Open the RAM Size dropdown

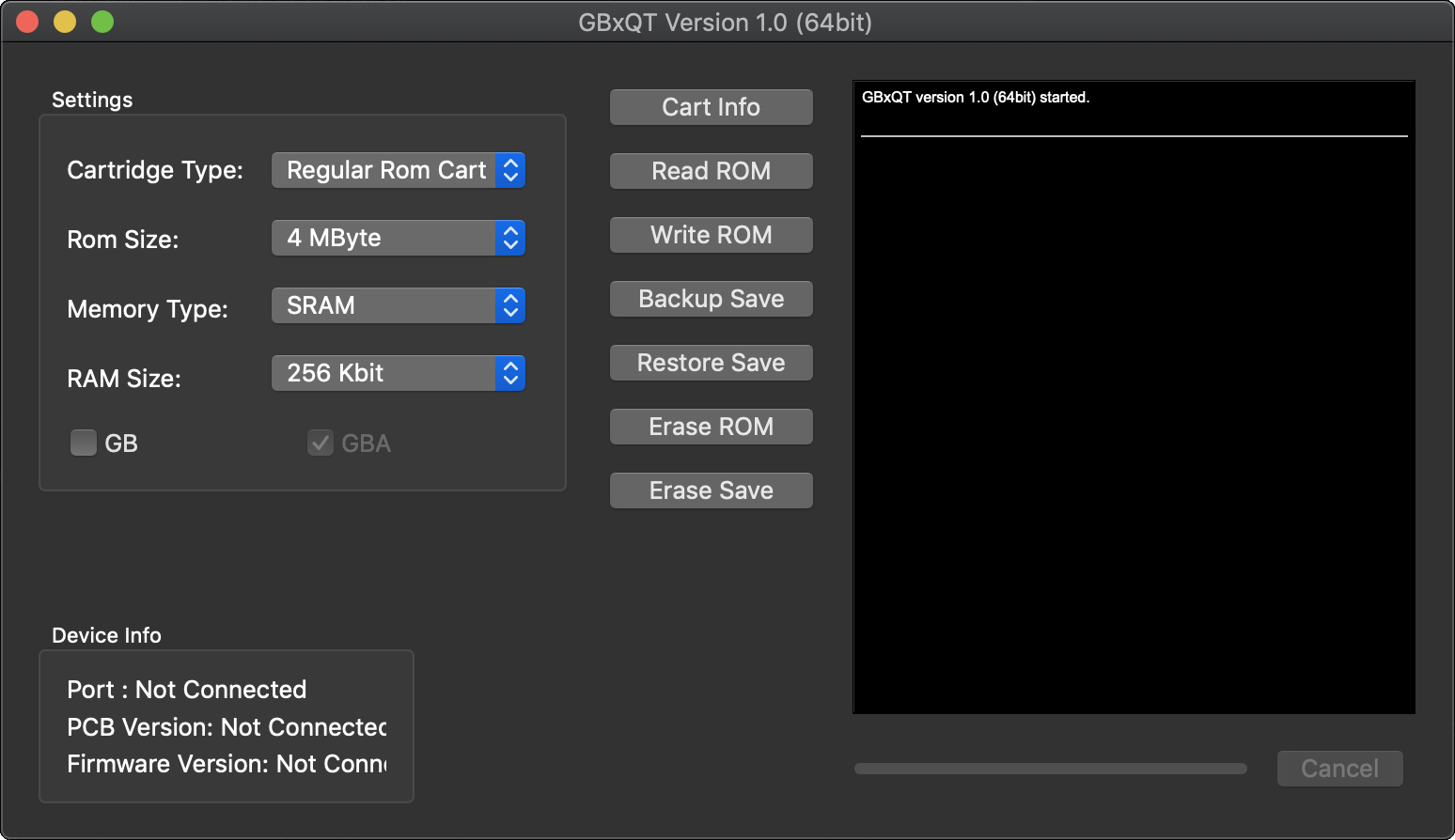(x=399, y=373)
